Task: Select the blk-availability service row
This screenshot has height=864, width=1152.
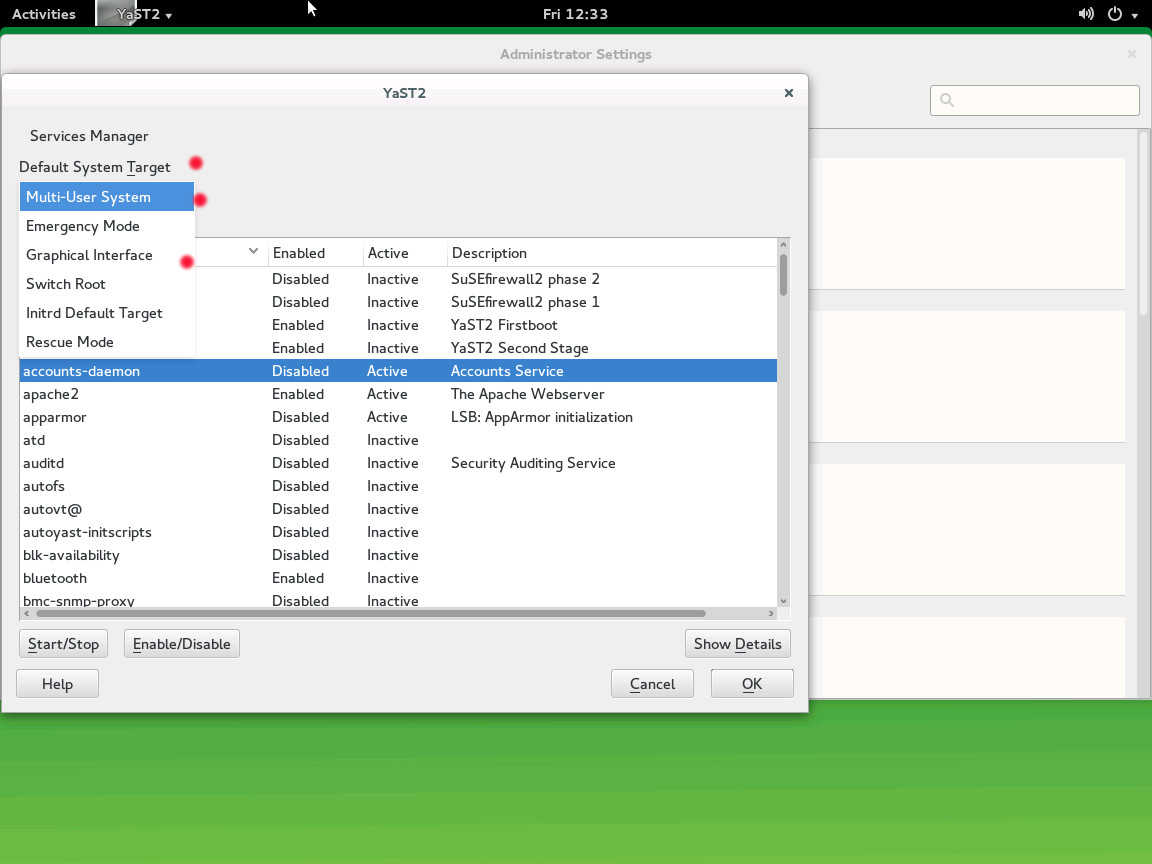Action: 398,555
